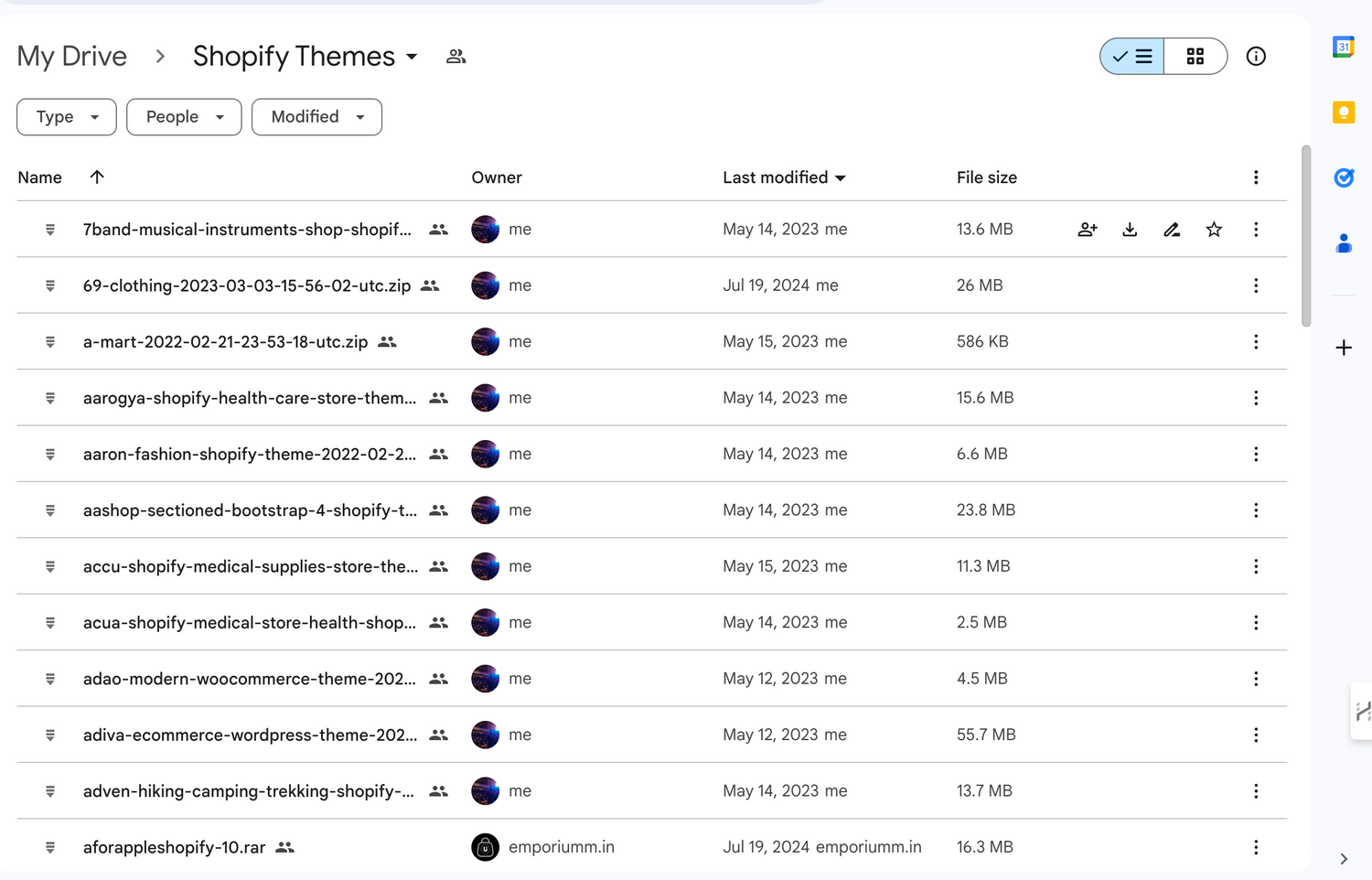The image size is (1372, 880).
Task: Navigate to My Drive breadcrumb
Action: pyautogui.click(x=72, y=57)
